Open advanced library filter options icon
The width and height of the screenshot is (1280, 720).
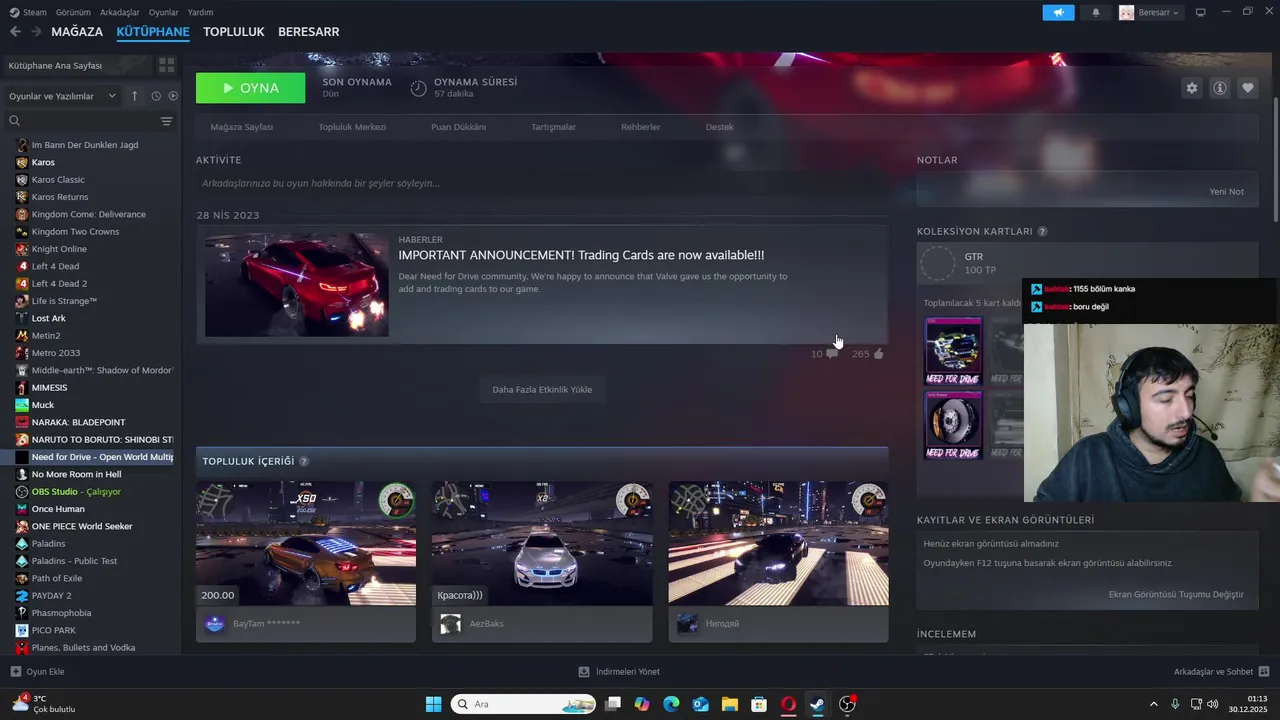click(166, 121)
